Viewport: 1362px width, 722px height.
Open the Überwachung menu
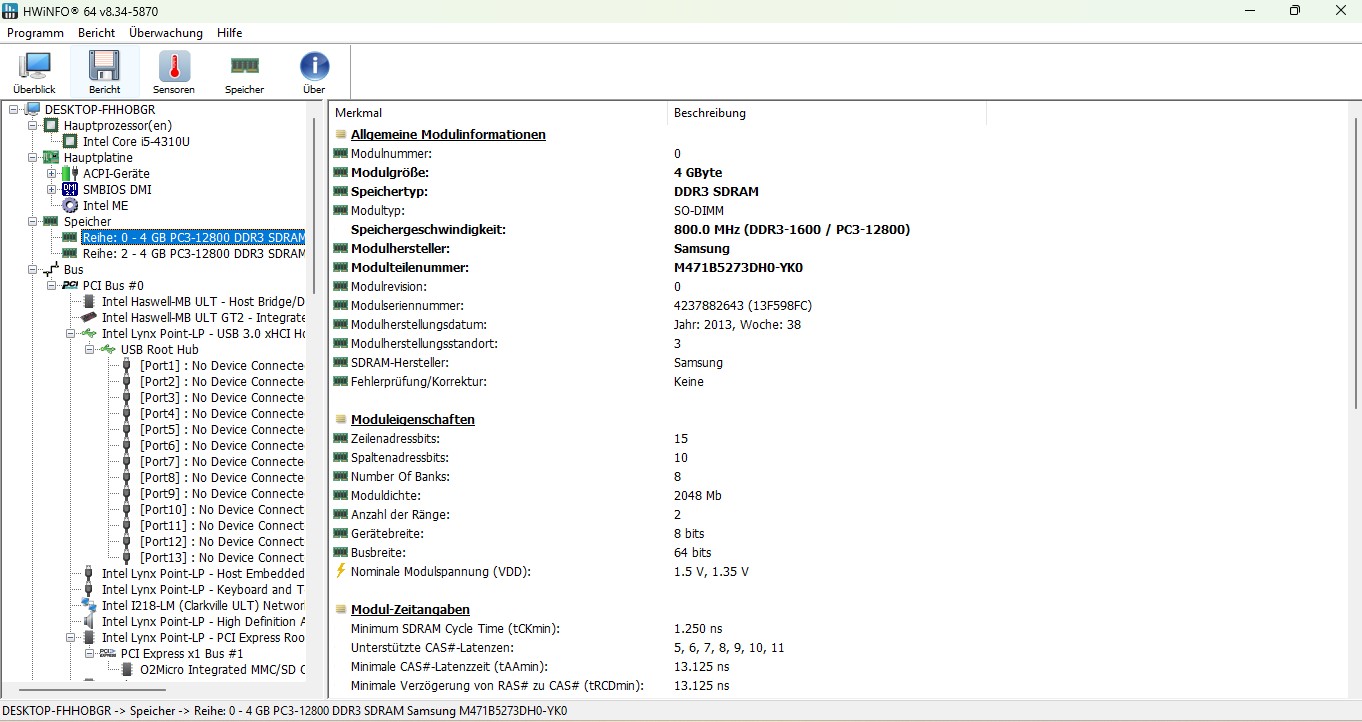tap(166, 33)
